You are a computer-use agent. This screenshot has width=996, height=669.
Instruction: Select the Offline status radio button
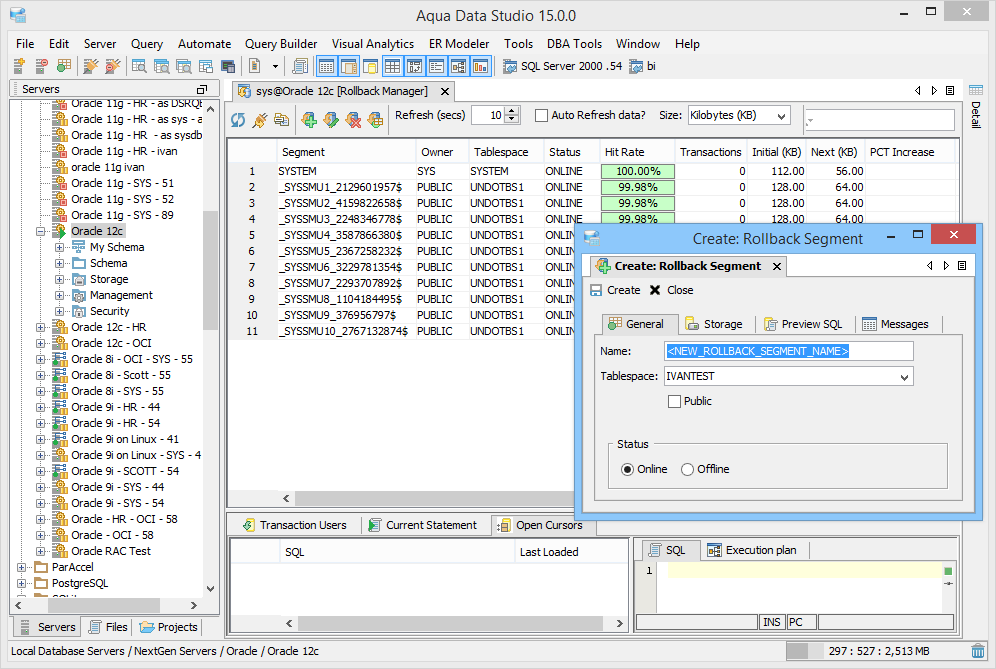tap(687, 470)
